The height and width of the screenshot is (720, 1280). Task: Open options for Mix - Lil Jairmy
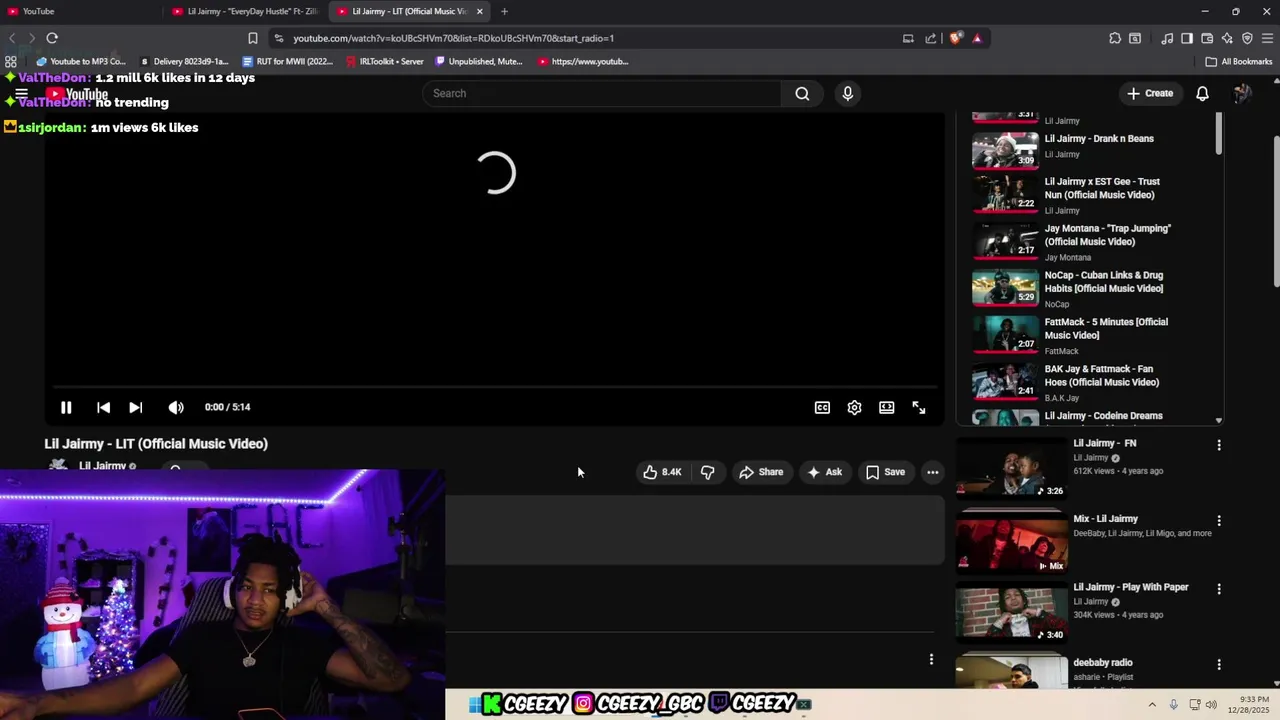[1218, 520]
